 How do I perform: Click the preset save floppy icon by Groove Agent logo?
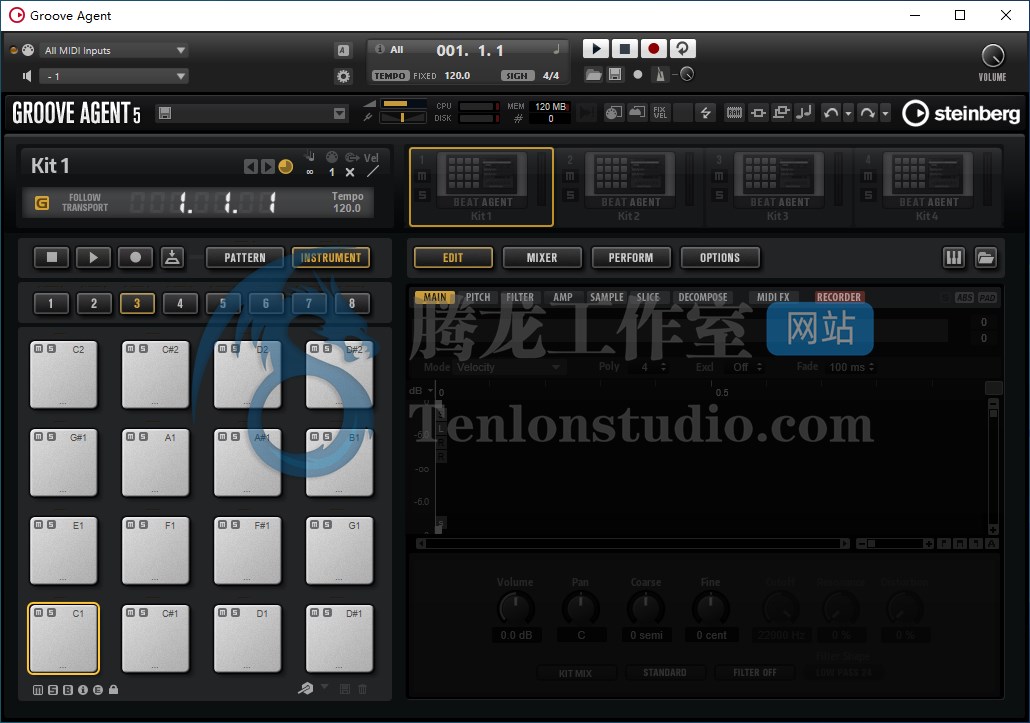click(x=164, y=113)
